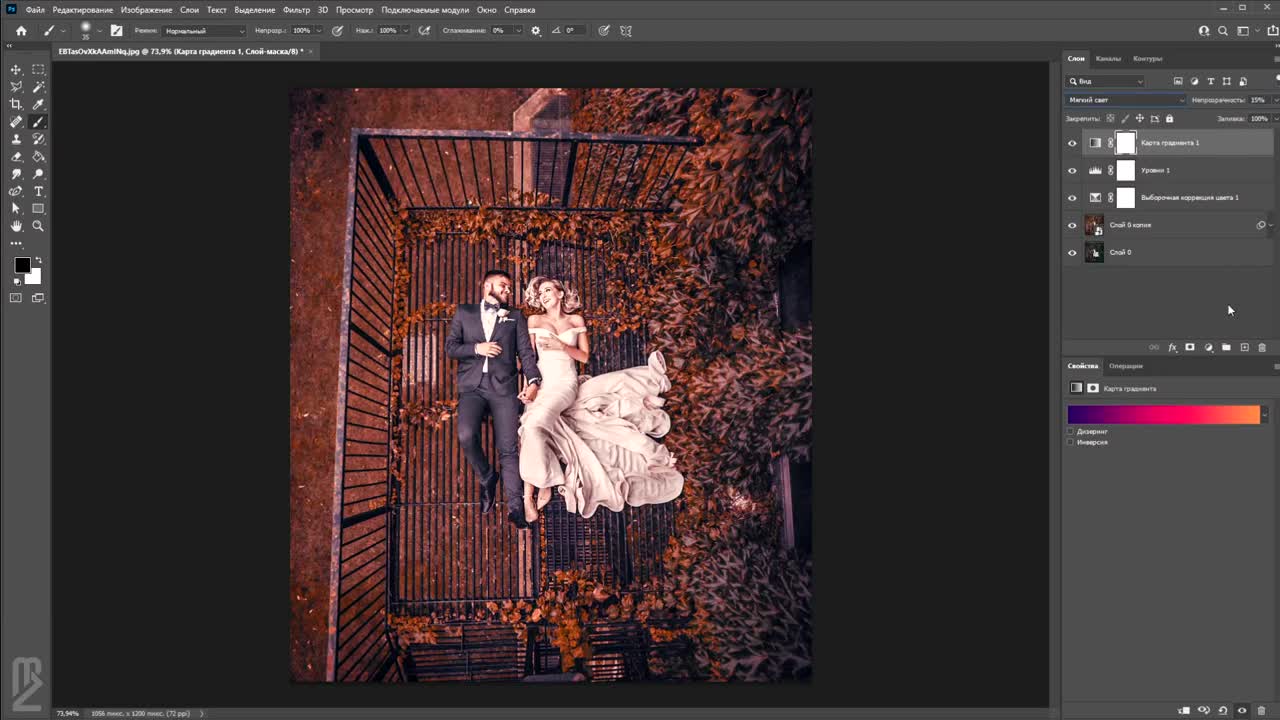Tick the Инверсия checkbox
The height and width of the screenshot is (720, 1280).
1071,442
